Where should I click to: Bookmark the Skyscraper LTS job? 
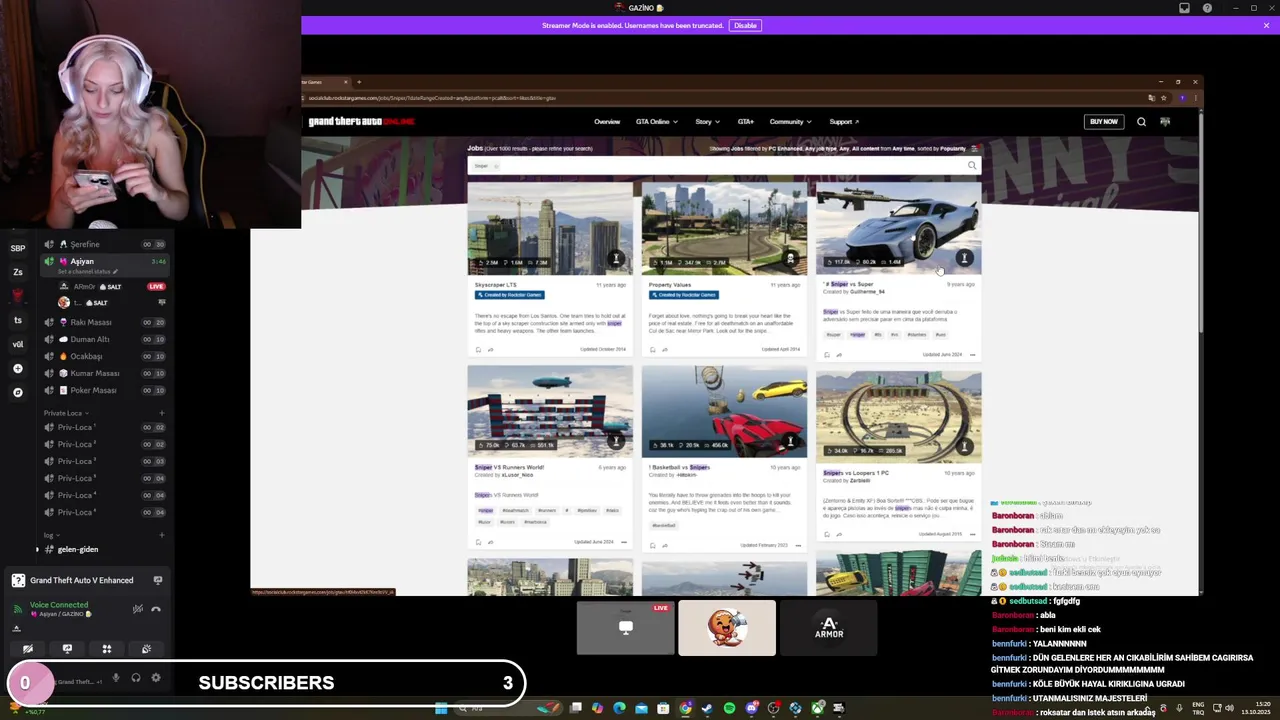pos(478,349)
